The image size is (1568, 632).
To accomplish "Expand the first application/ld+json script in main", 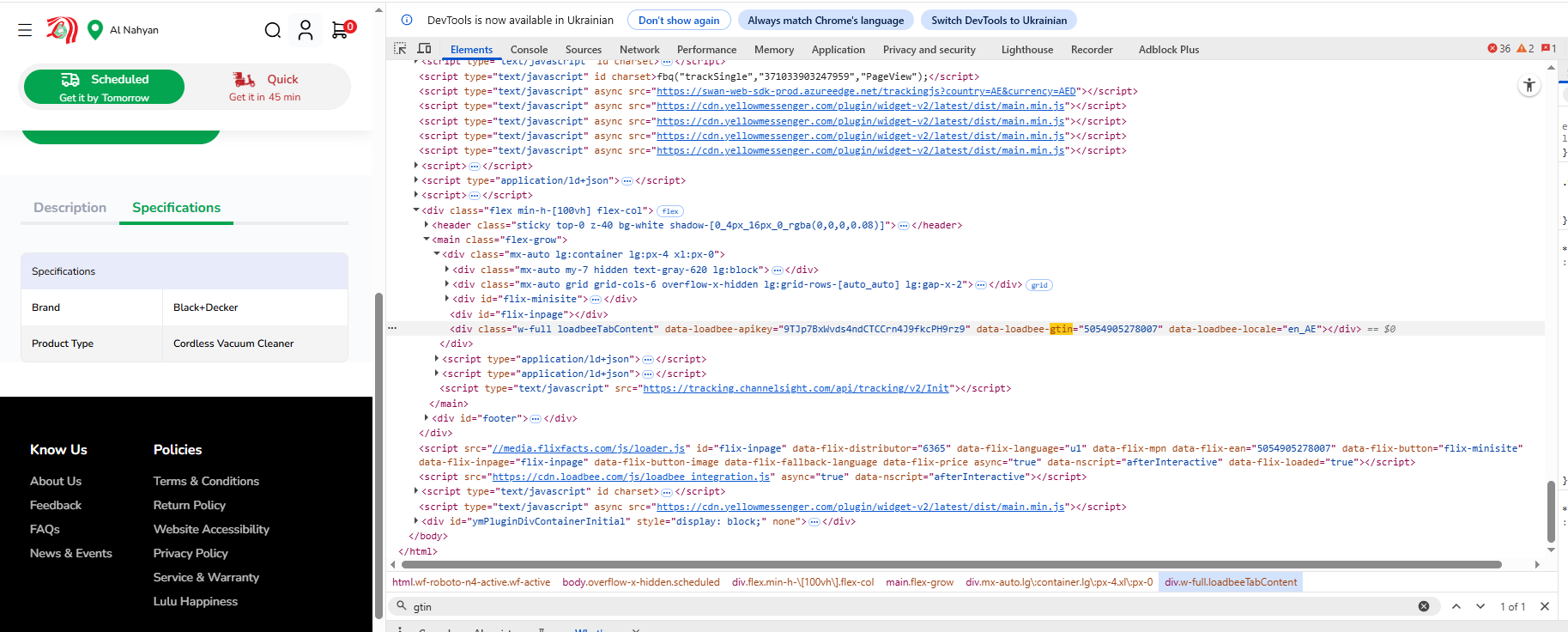I will [x=437, y=359].
